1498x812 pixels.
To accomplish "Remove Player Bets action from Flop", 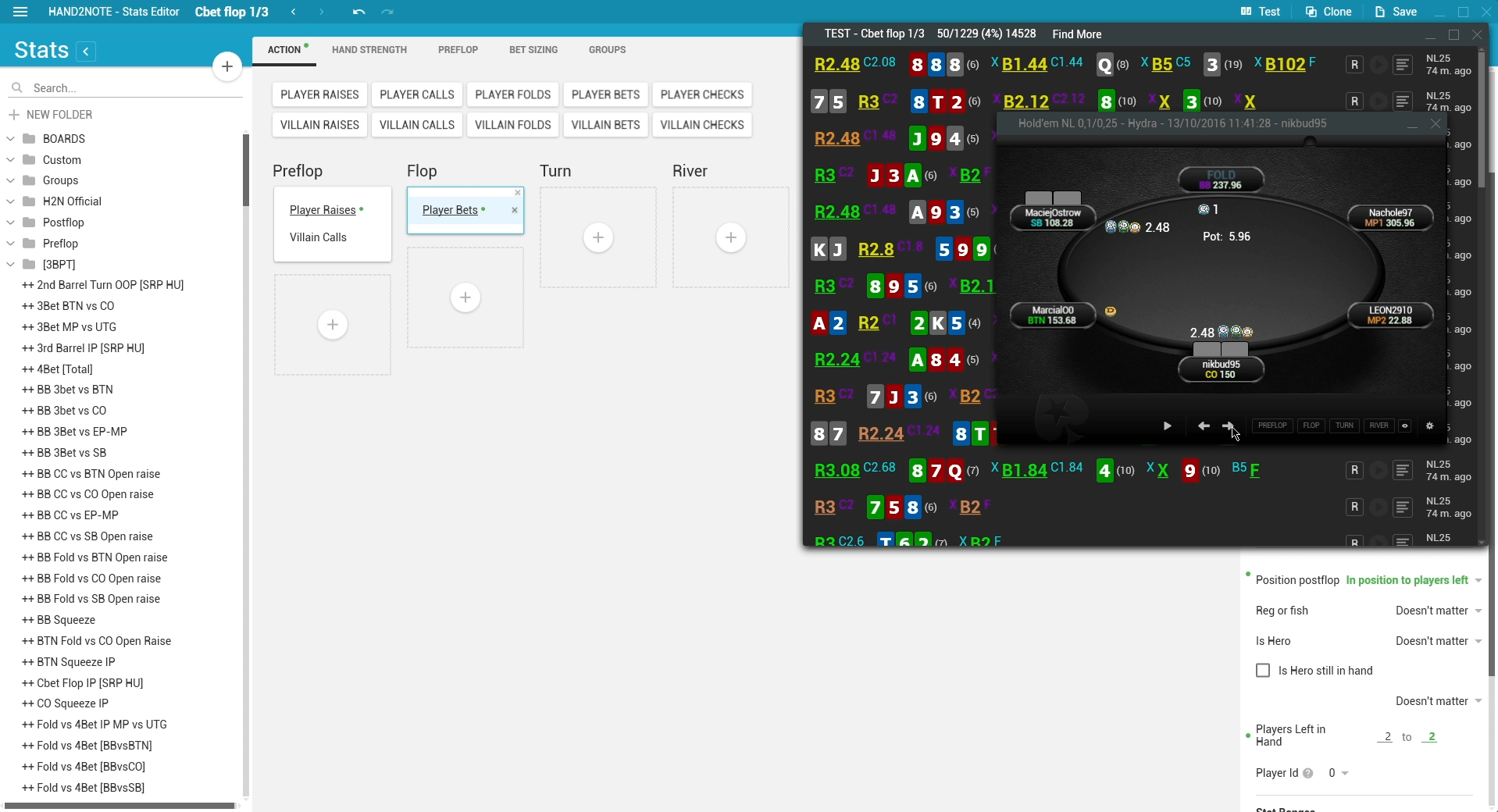I will pyautogui.click(x=514, y=210).
